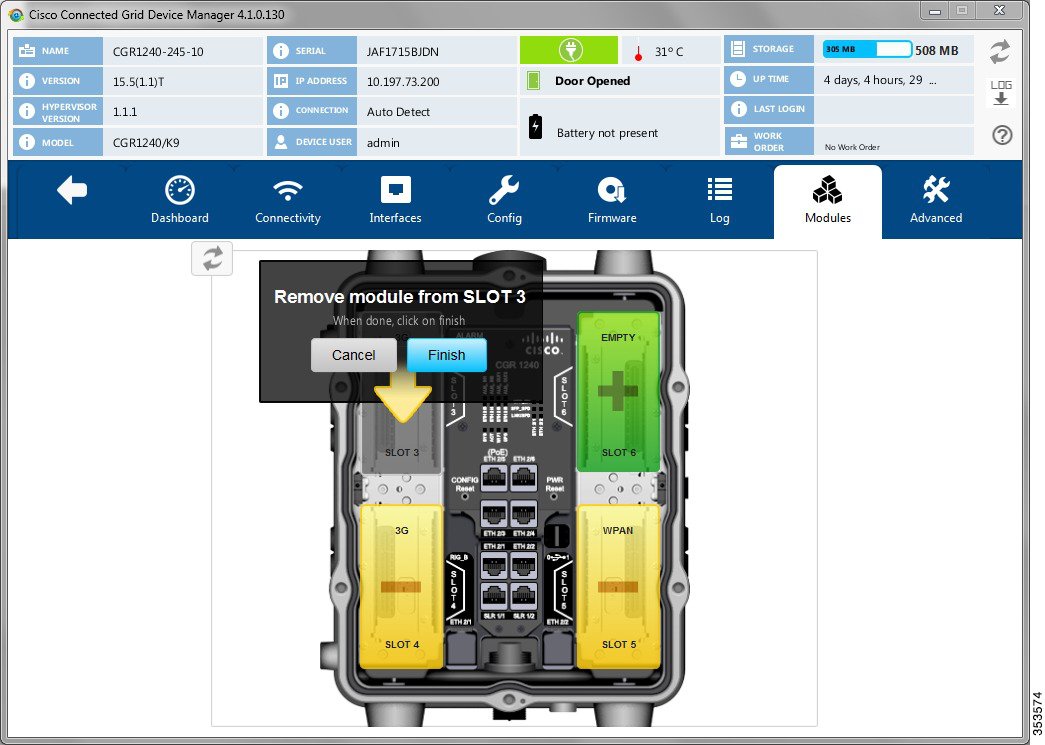Go back using the left arrow icon

click(x=72, y=191)
